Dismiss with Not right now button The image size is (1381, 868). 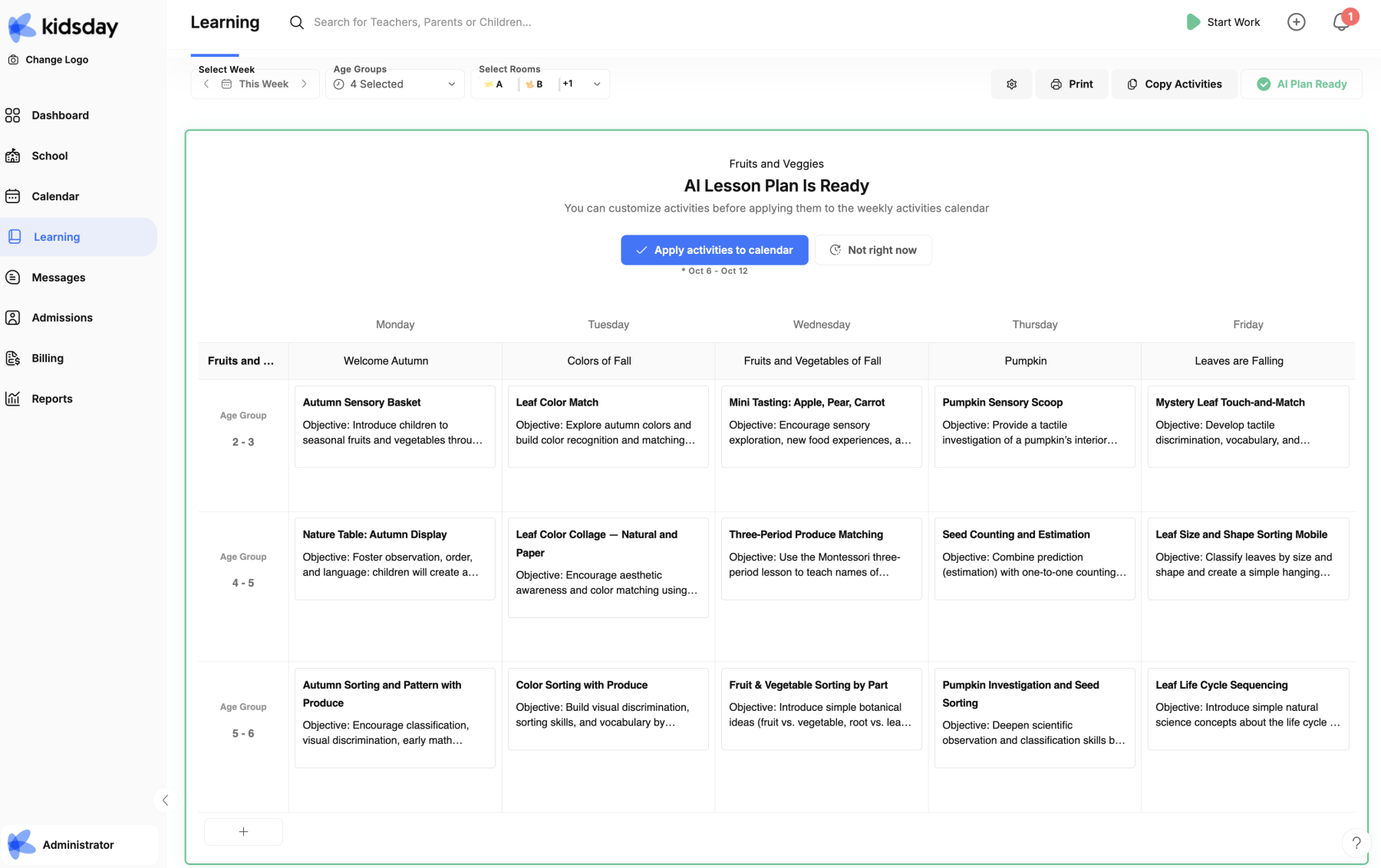pyautogui.click(x=873, y=250)
